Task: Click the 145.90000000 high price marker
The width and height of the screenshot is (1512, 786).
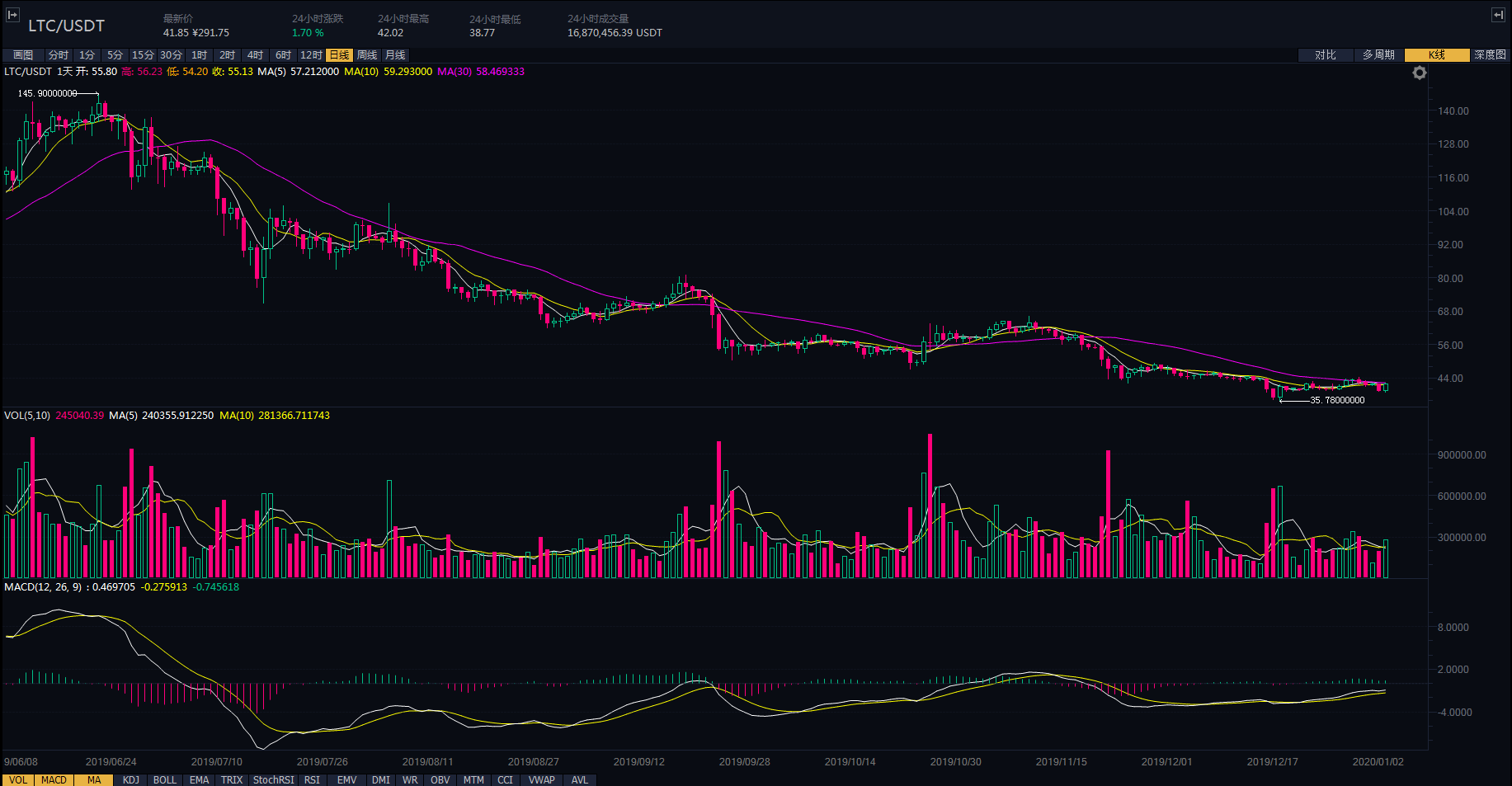Action: pyautogui.click(x=47, y=93)
